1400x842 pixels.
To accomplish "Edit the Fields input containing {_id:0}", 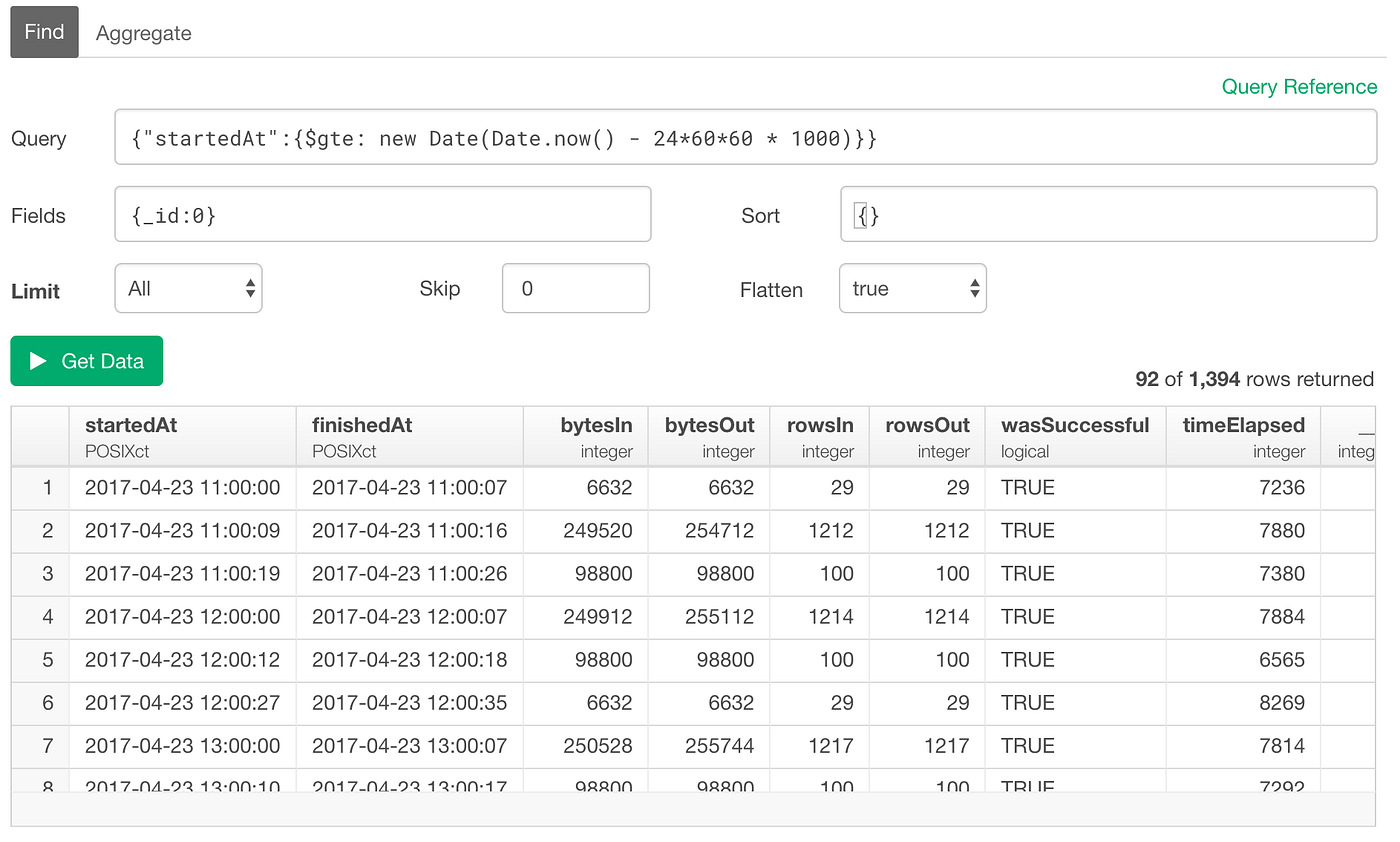I will pos(383,213).
